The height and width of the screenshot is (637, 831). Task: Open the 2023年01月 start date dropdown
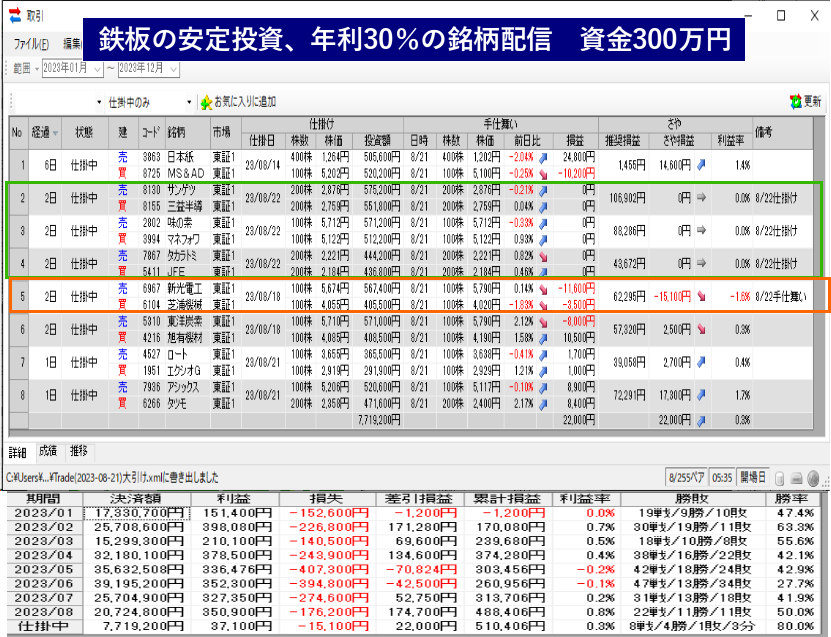coord(97,69)
